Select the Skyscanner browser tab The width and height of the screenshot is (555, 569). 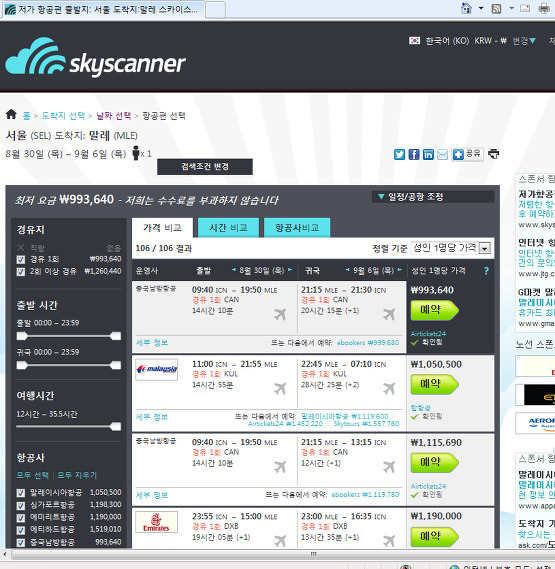pyautogui.click(x=103, y=9)
